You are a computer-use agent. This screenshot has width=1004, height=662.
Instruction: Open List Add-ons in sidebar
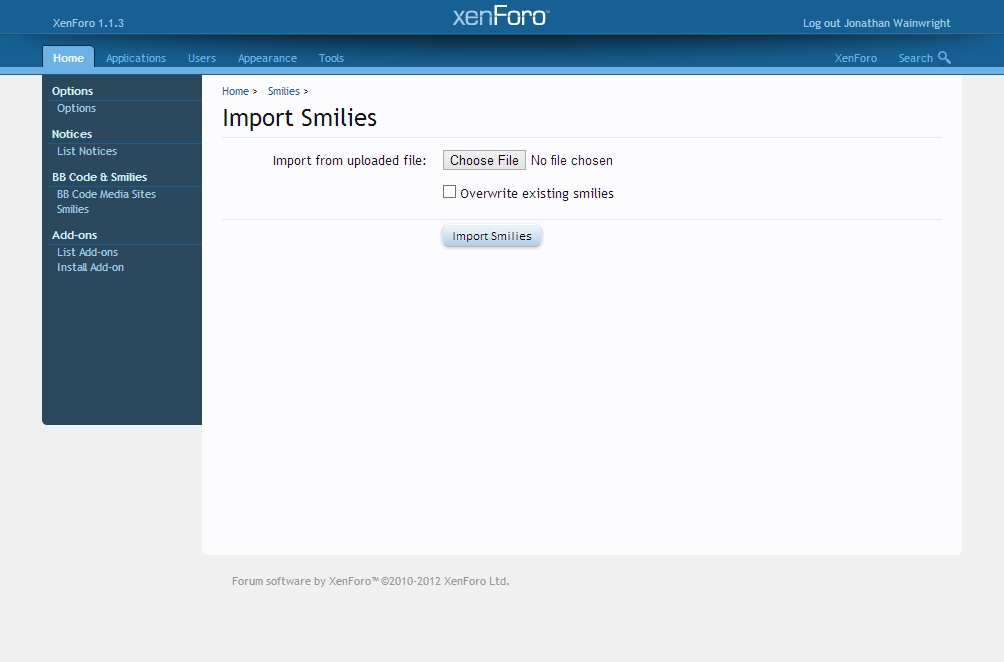tap(87, 252)
